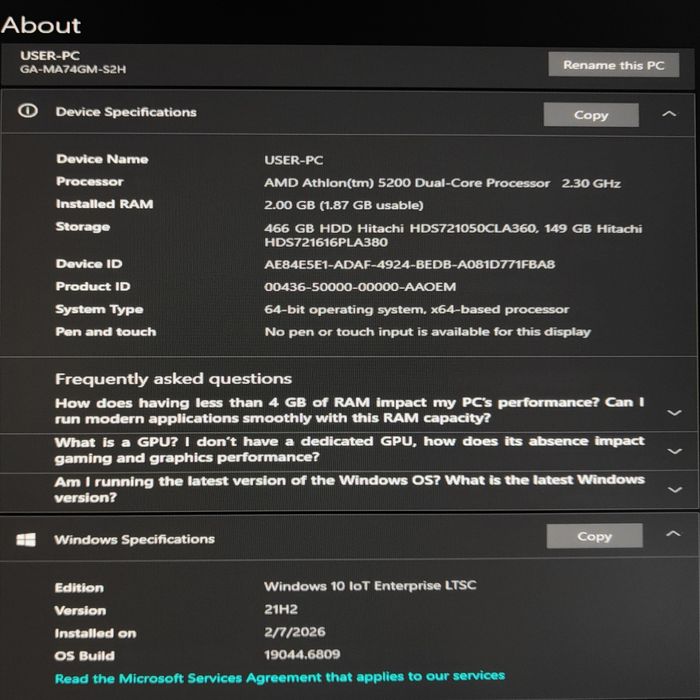Select the Product ID value 00436-50000-00000-AAOEM
The height and width of the screenshot is (700, 700).
[x=360, y=287]
